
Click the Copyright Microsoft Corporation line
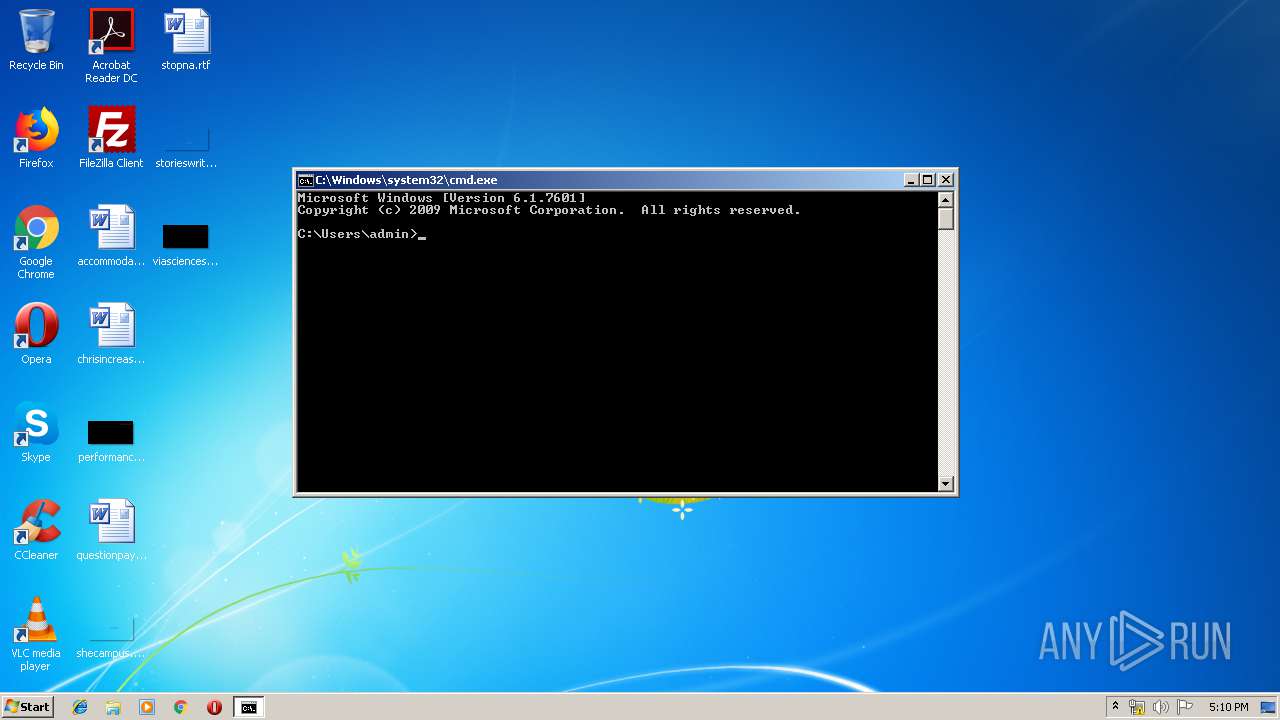coord(549,210)
